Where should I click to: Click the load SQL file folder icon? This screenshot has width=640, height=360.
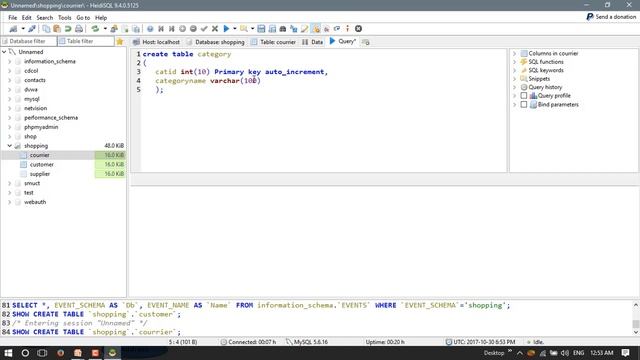(244, 29)
